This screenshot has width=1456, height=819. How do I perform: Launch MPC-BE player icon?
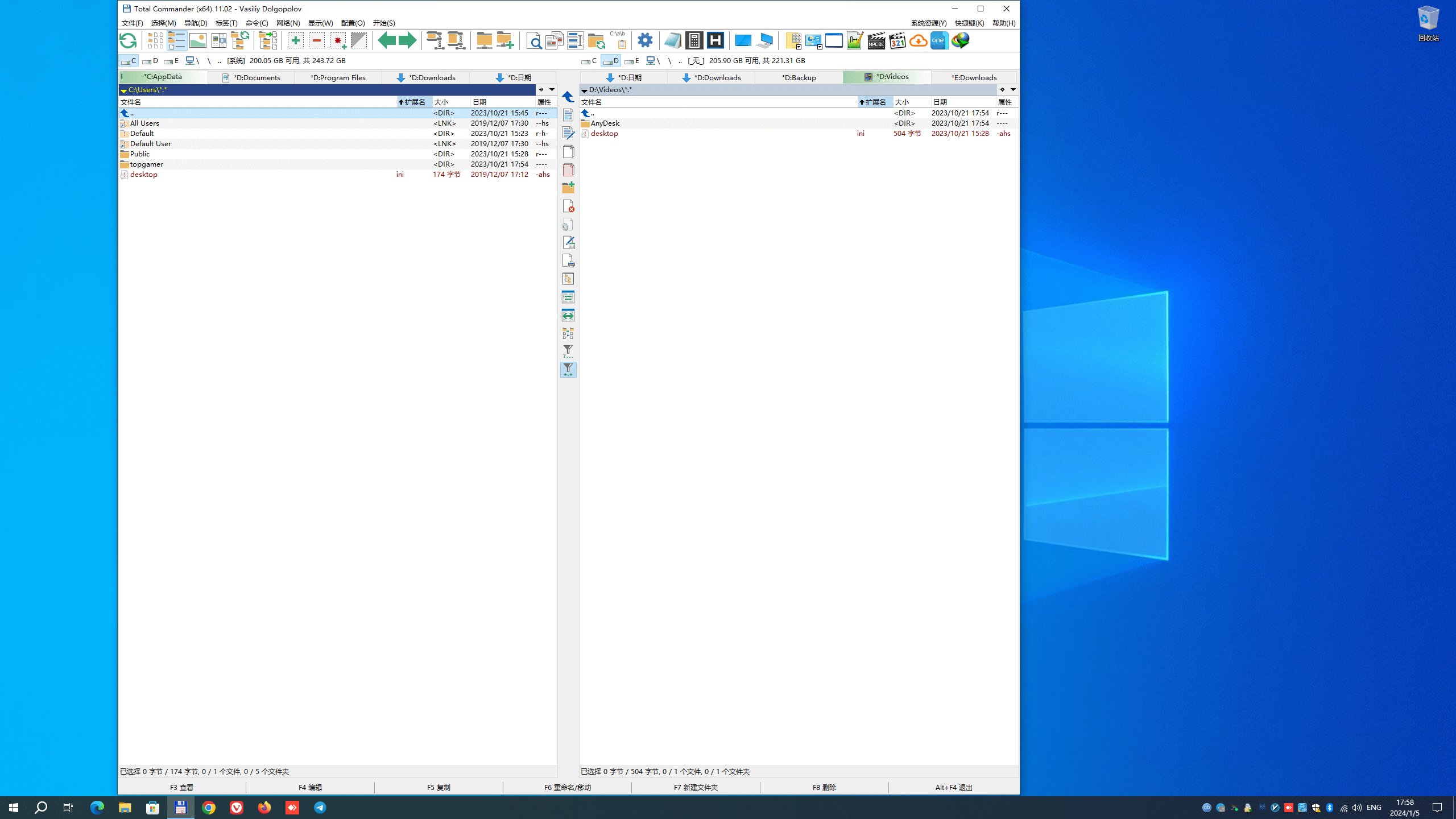[876, 40]
